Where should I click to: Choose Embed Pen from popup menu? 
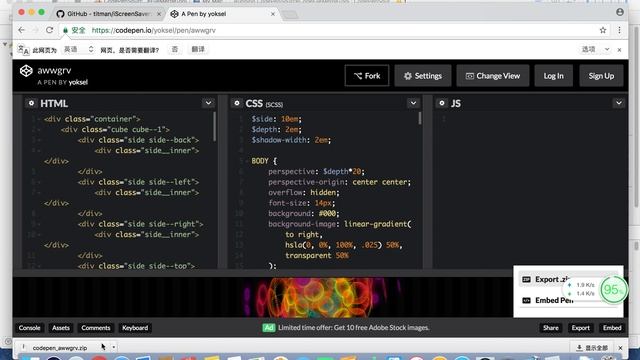tap(548, 300)
